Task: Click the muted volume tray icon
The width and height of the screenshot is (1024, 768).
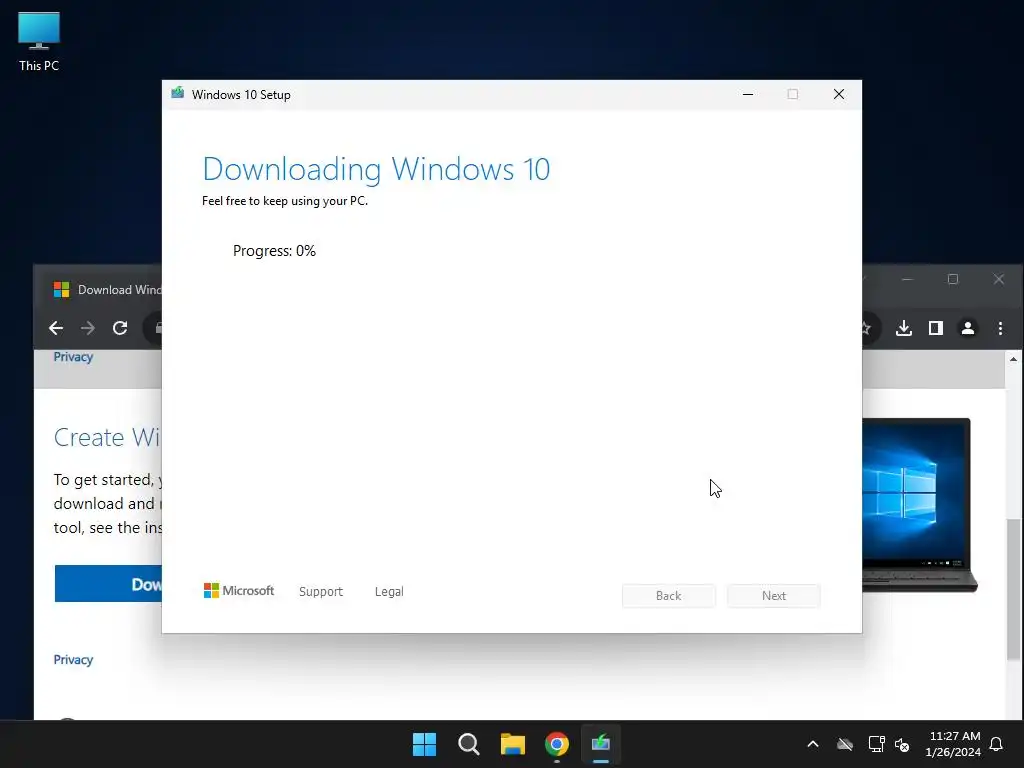Action: [x=902, y=744]
